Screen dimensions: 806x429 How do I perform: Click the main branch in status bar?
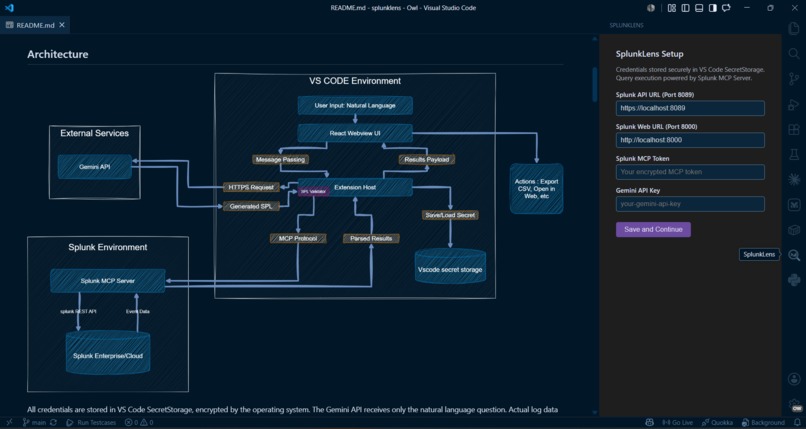coord(34,422)
